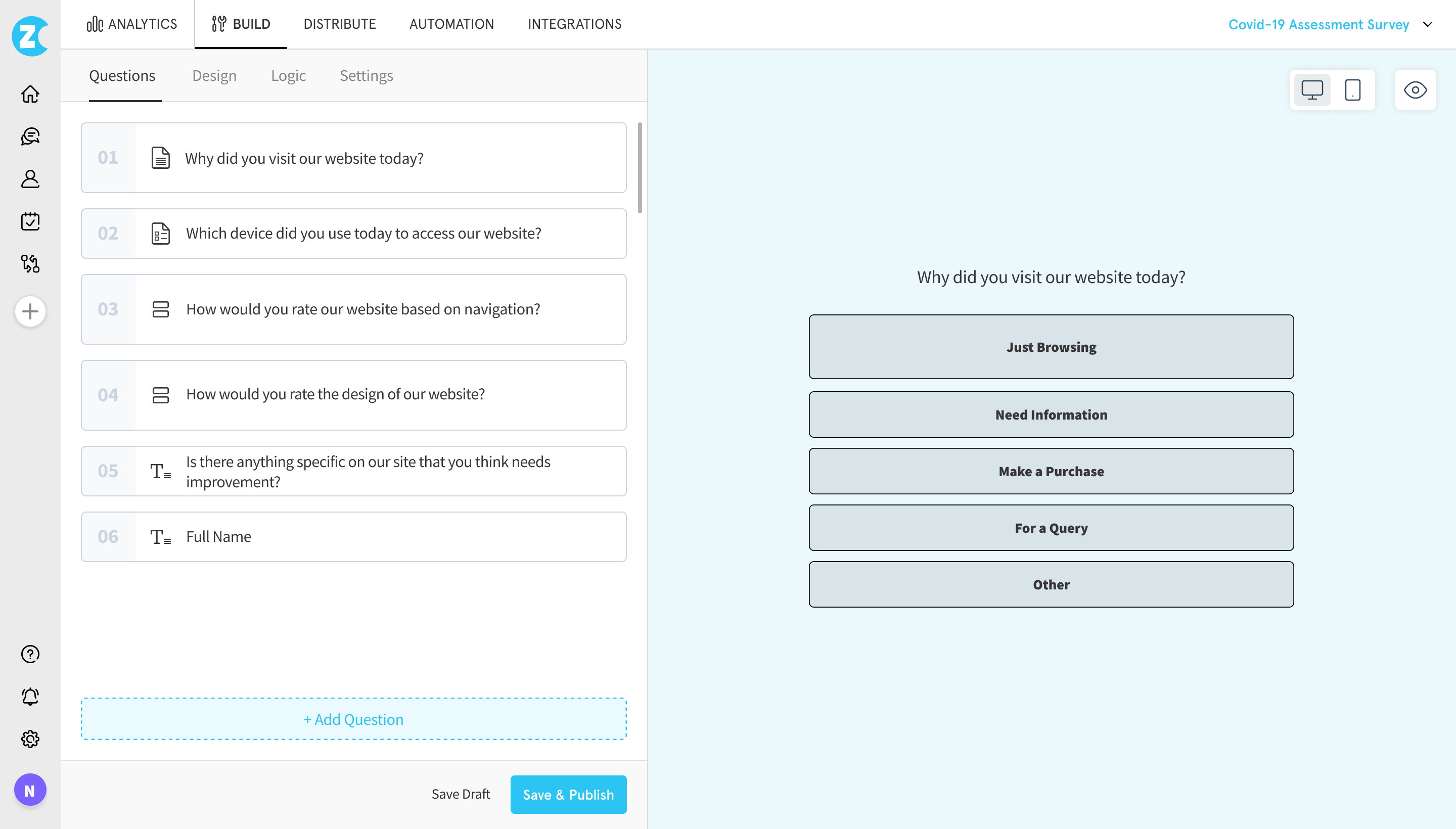The image size is (1456, 829).
Task: Click the Save & Publish button
Action: (568, 794)
